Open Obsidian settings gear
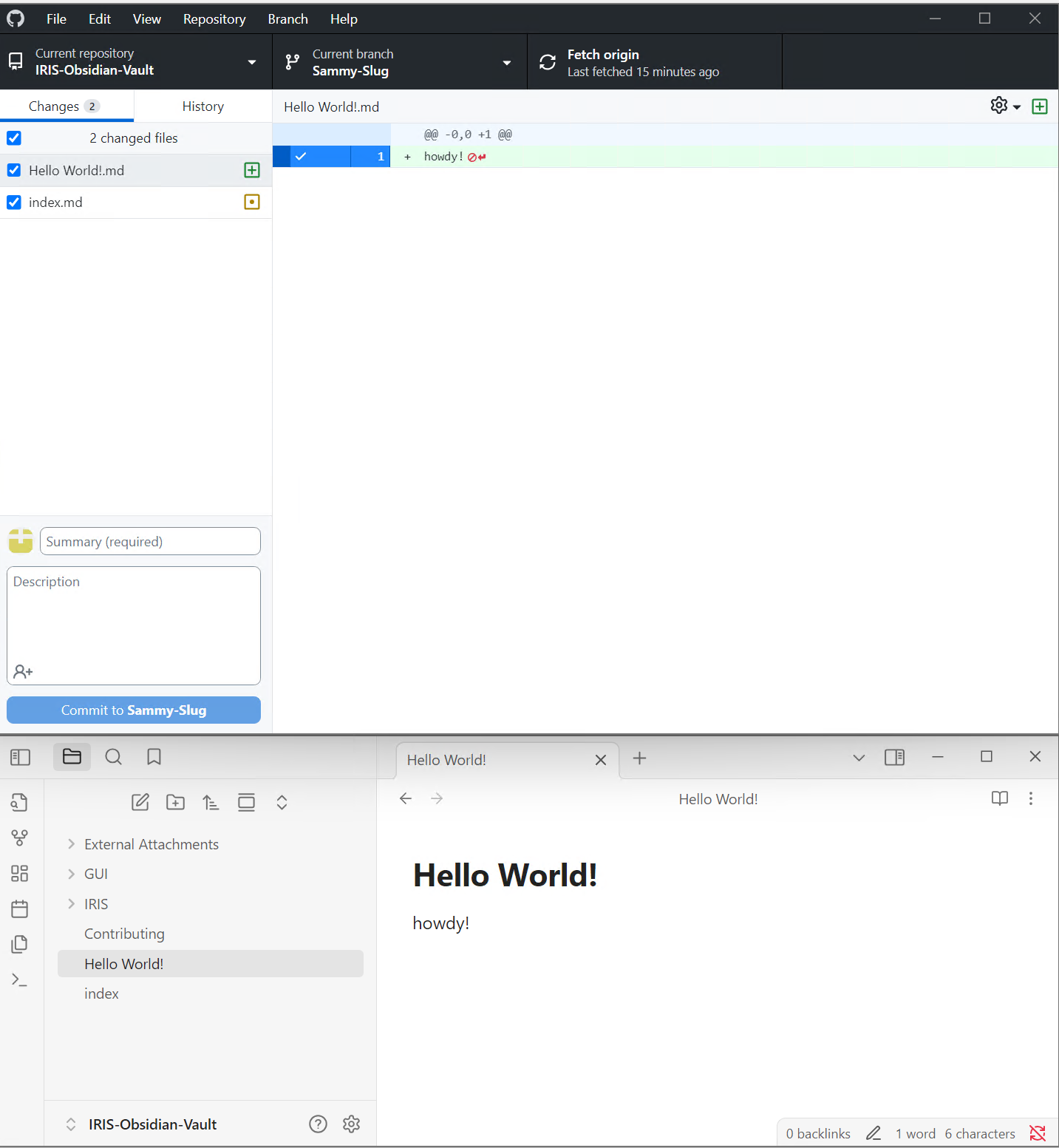This screenshot has width=1059, height=1148. 352,1124
